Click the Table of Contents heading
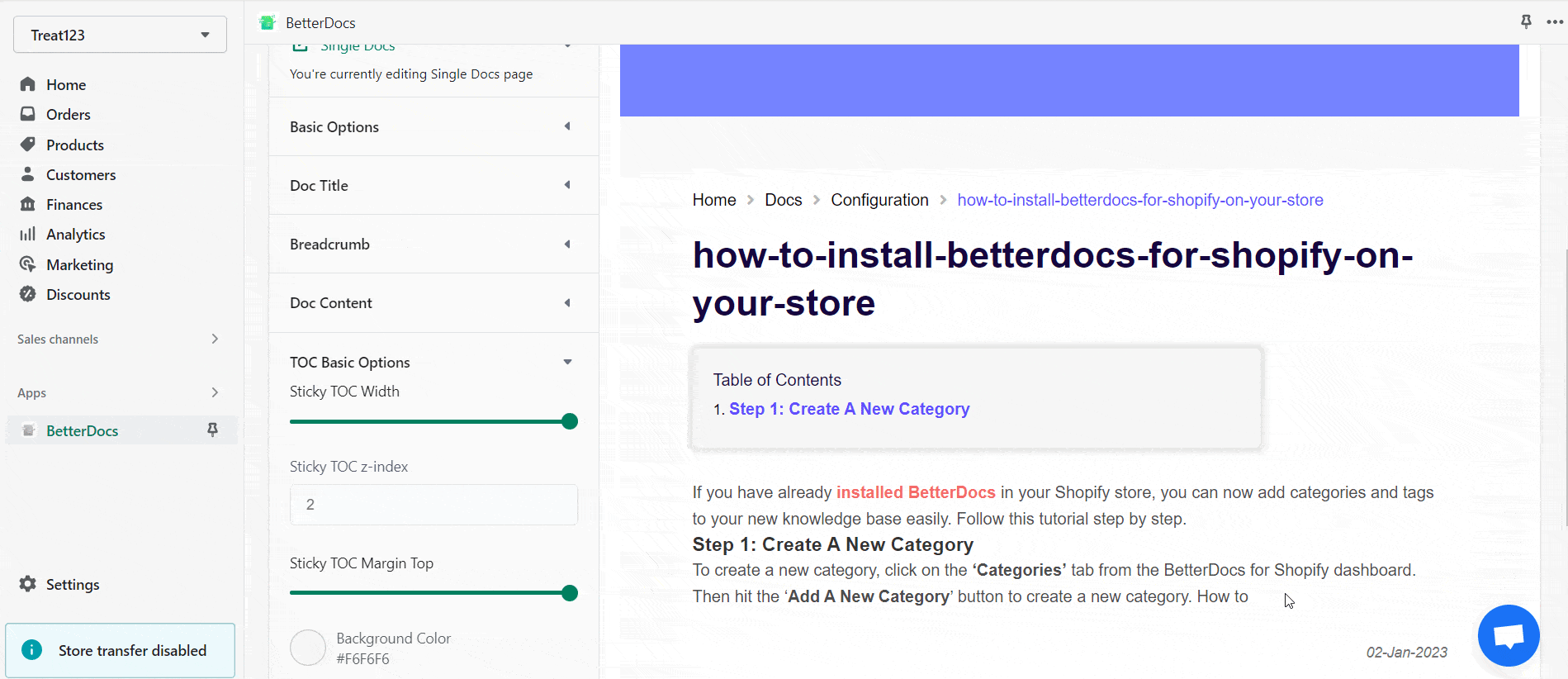This screenshot has width=1568, height=679. point(777,380)
